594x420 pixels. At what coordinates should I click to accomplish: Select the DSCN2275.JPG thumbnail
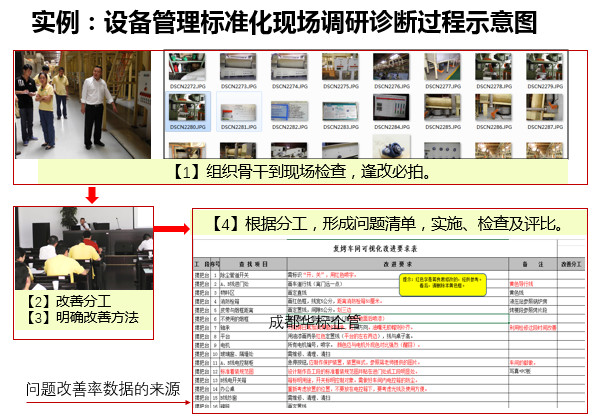pos(341,67)
